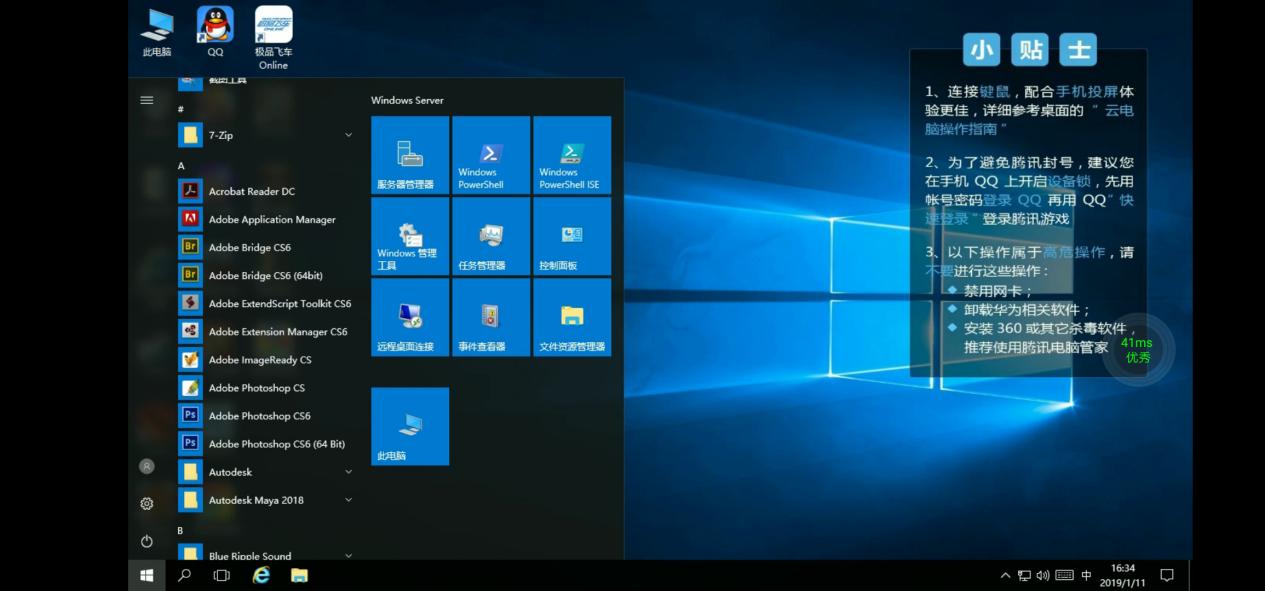Launch Adobe ExtendScript Toolkit CS6
Screen dimensions: 1265x591
266,303
